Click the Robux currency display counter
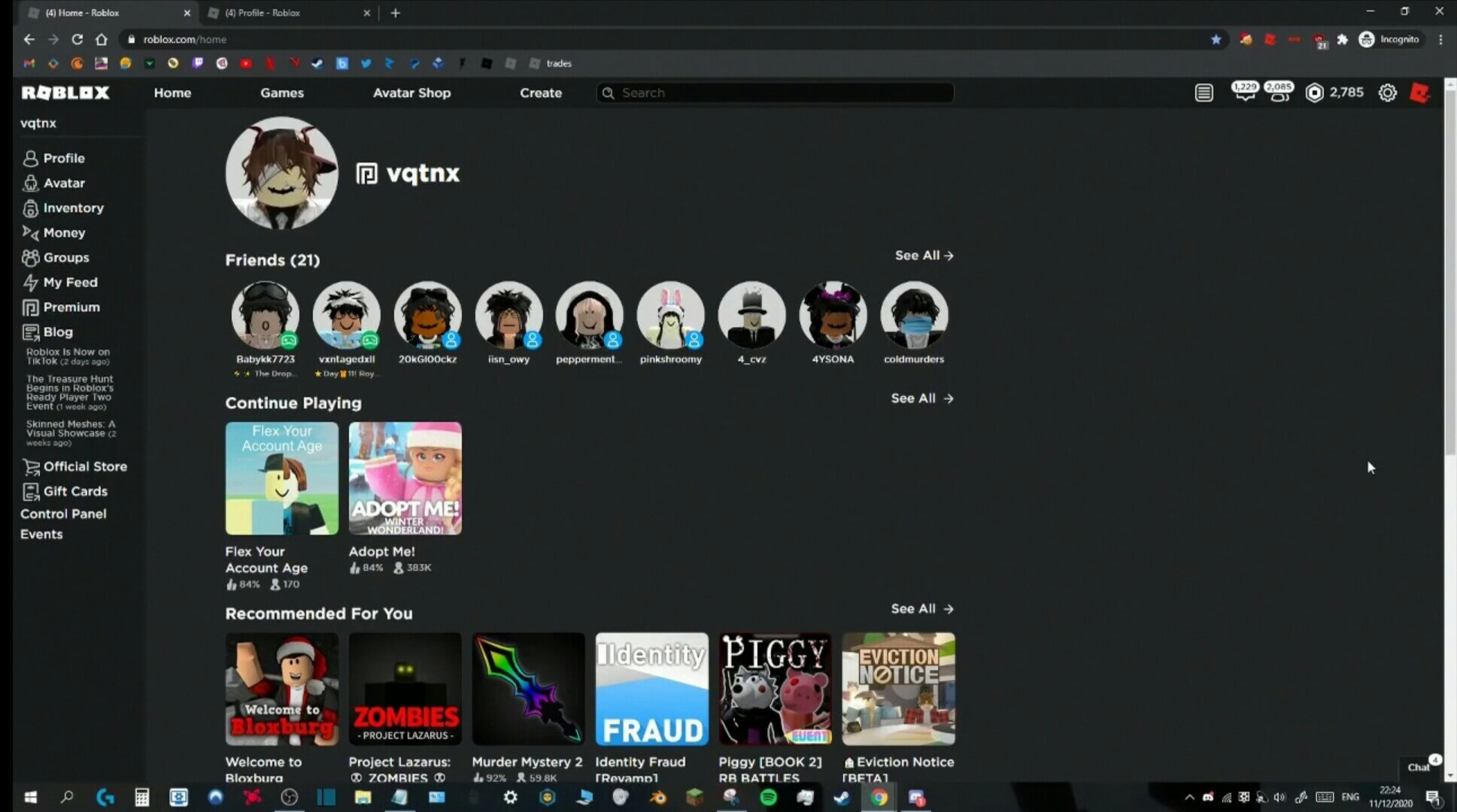The width and height of the screenshot is (1457, 812). [1336, 92]
